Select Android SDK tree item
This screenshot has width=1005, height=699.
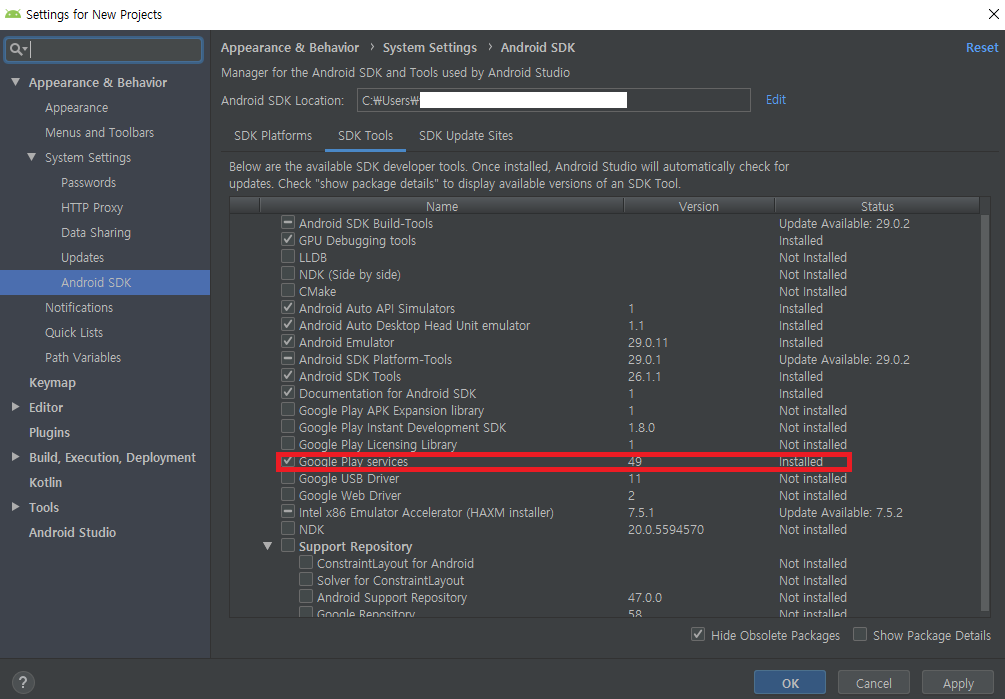(x=105, y=283)
